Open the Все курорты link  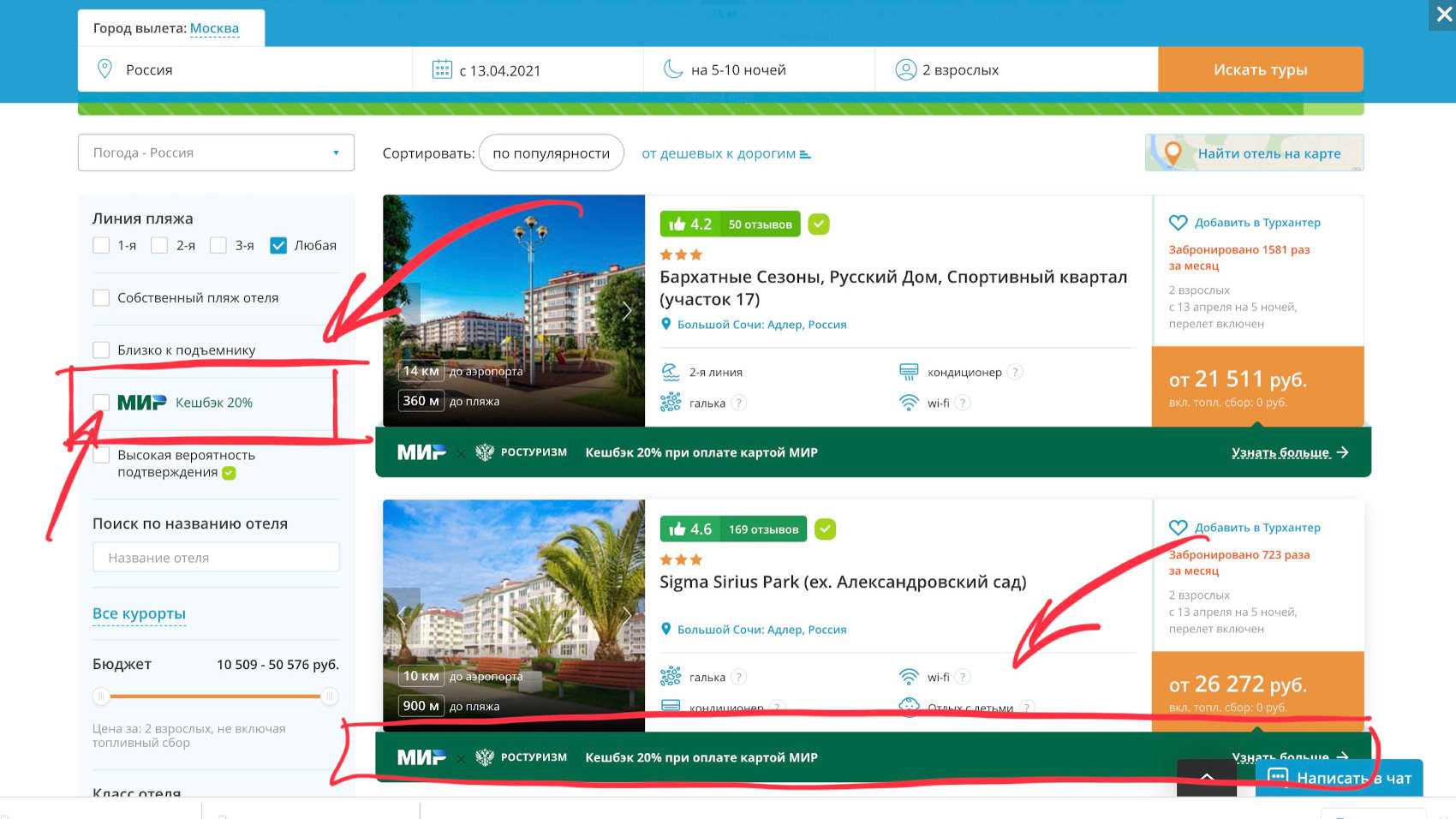click(x=139, y=613)
